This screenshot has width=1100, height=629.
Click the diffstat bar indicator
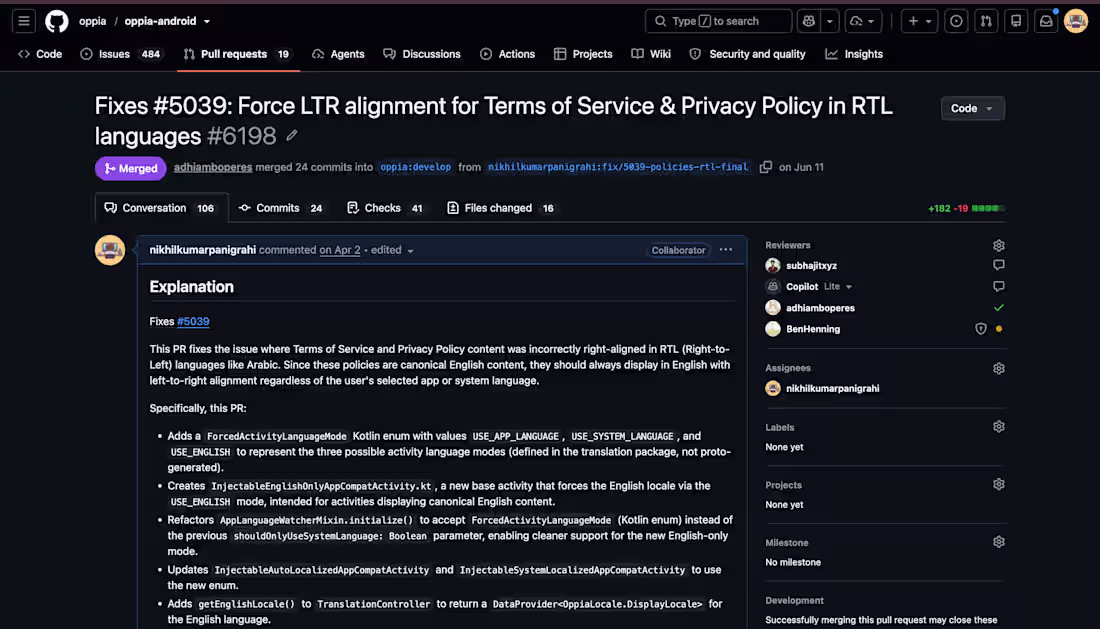(x=988, y=208)
